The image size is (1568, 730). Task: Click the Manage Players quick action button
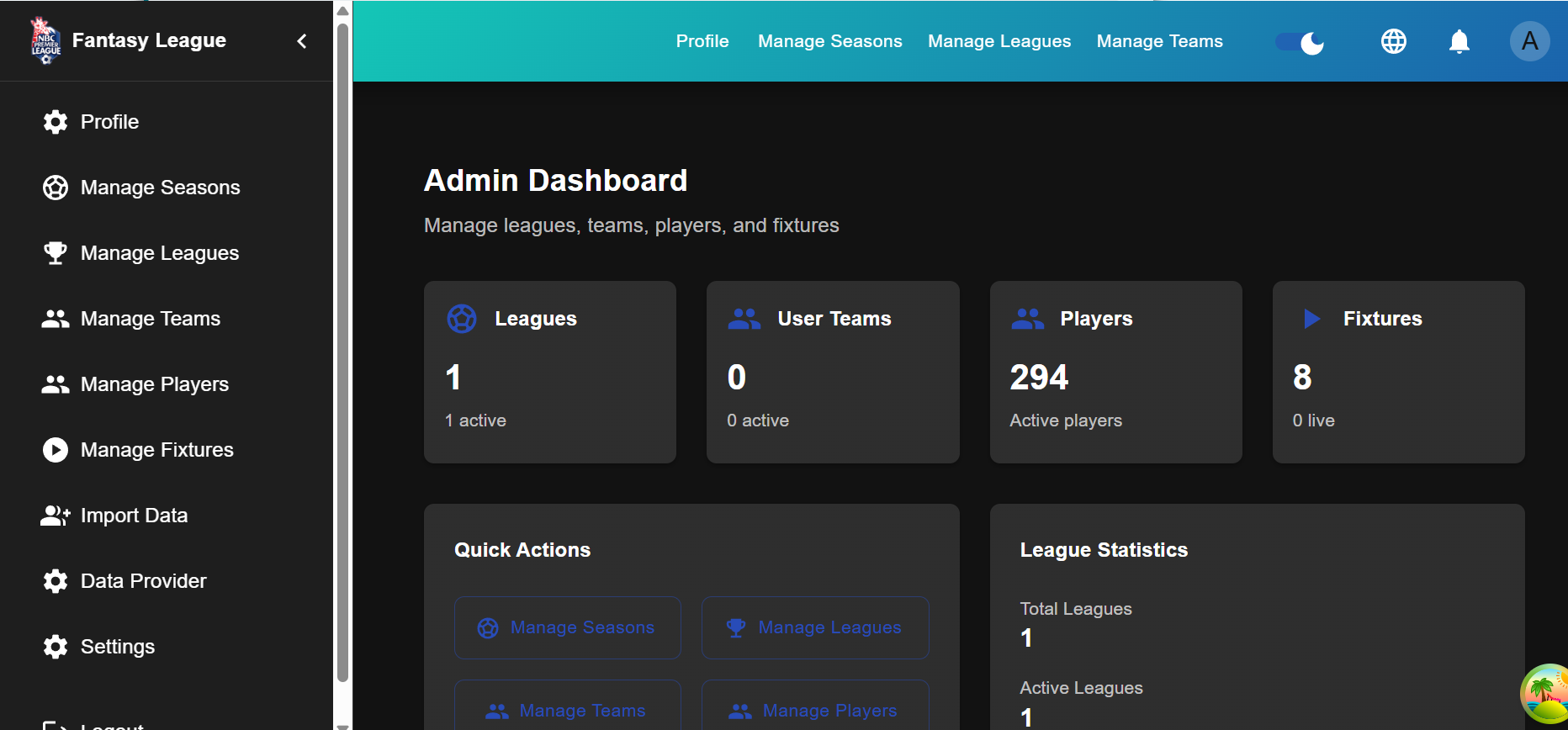tap(815, 706)
